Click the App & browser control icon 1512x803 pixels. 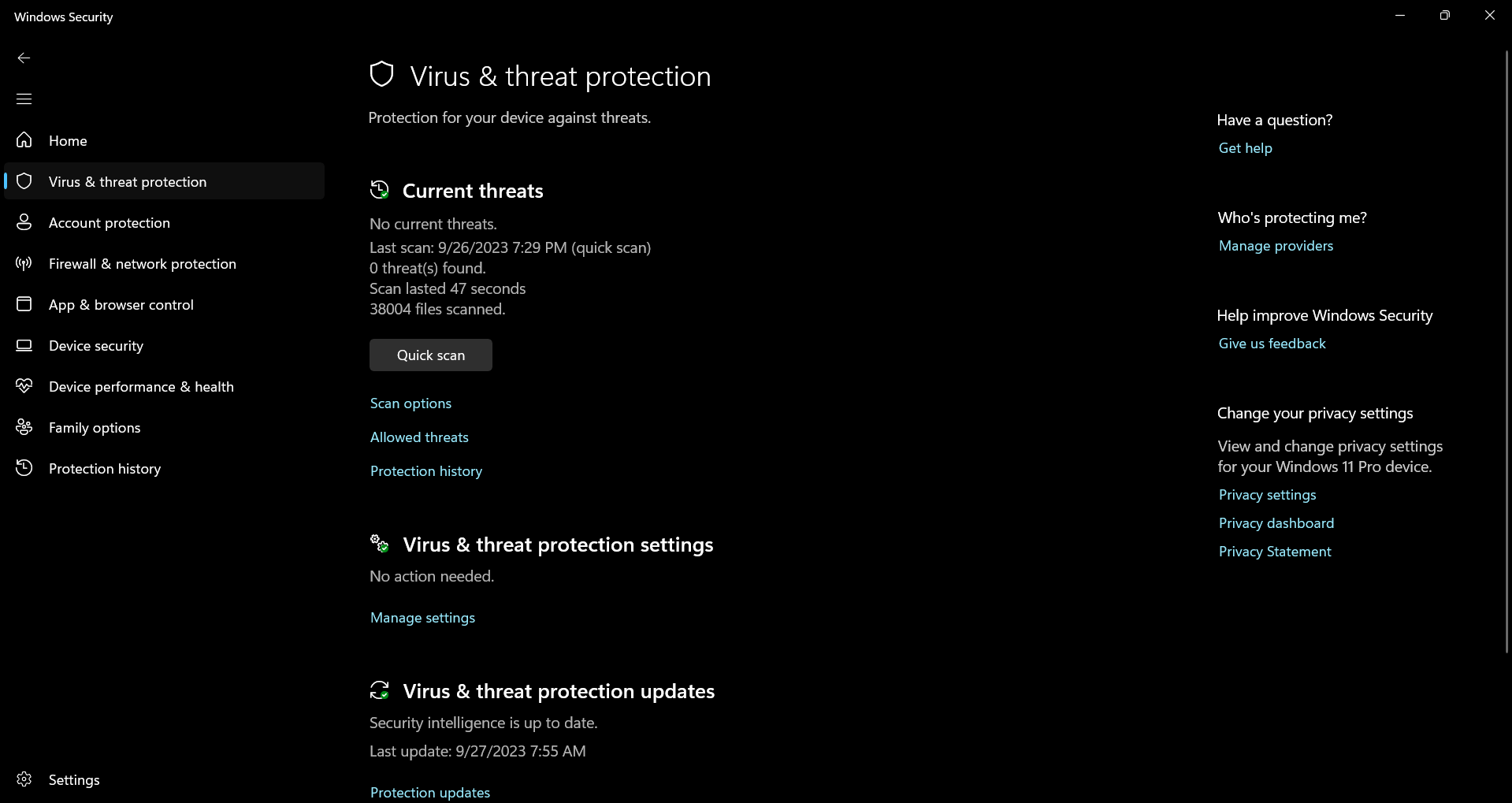[24, 304]
